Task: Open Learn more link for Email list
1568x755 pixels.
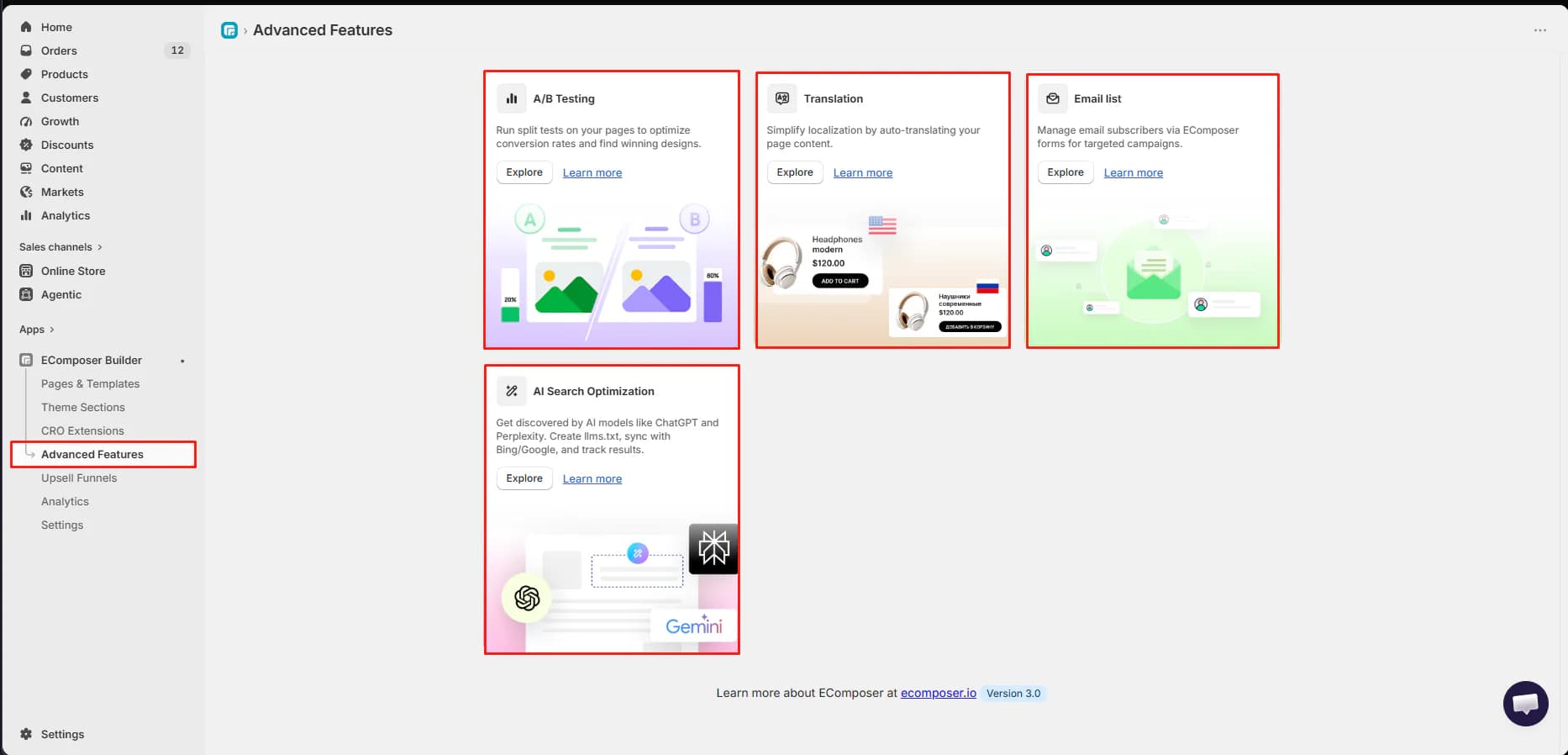Action: 1134,172
